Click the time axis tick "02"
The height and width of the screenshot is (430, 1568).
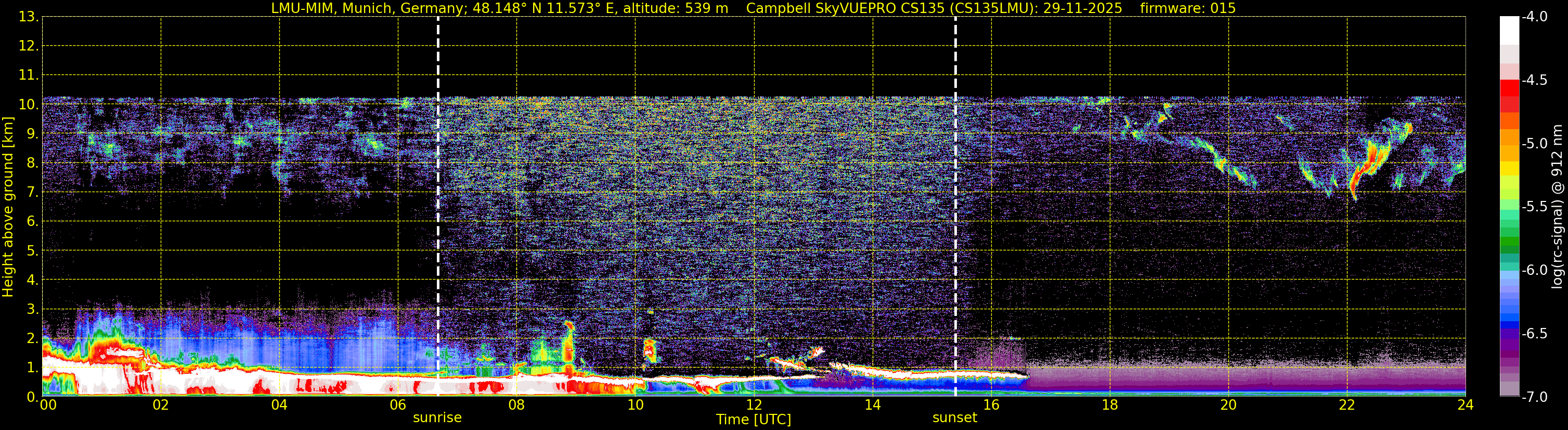tap(161, 405)
